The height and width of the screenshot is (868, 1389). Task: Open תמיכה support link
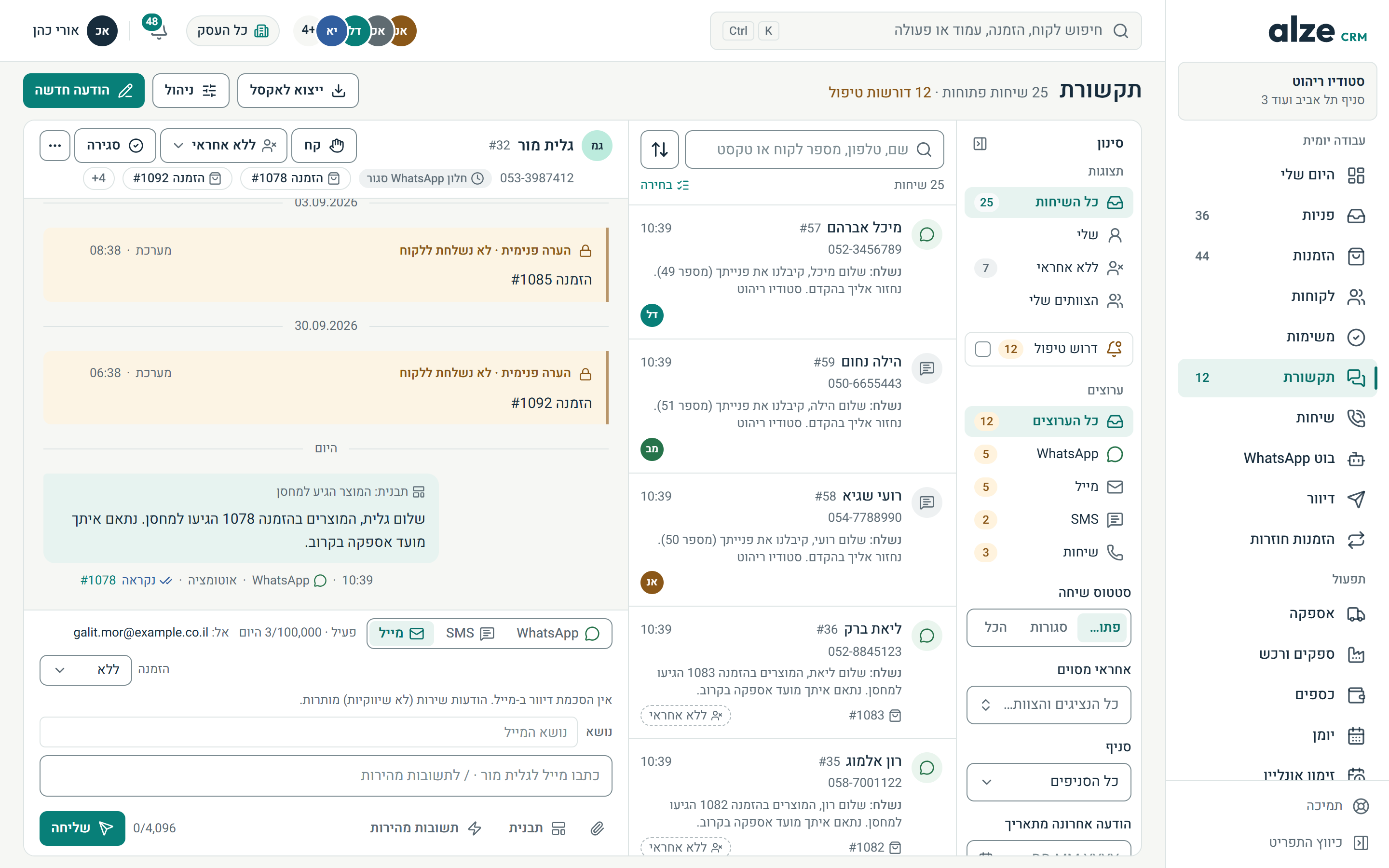tap(1337, 806)
